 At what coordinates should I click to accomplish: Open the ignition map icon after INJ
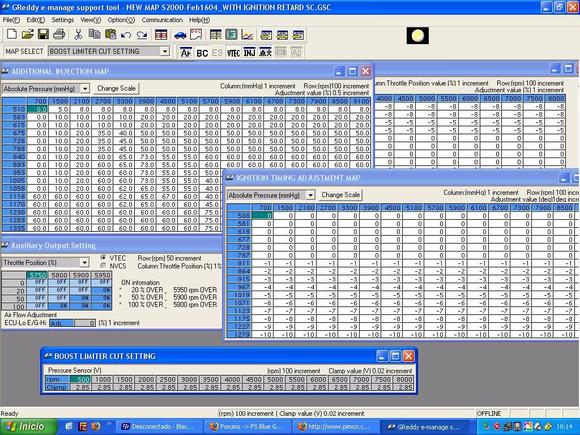pyautogui.click(x=265, y=53)
